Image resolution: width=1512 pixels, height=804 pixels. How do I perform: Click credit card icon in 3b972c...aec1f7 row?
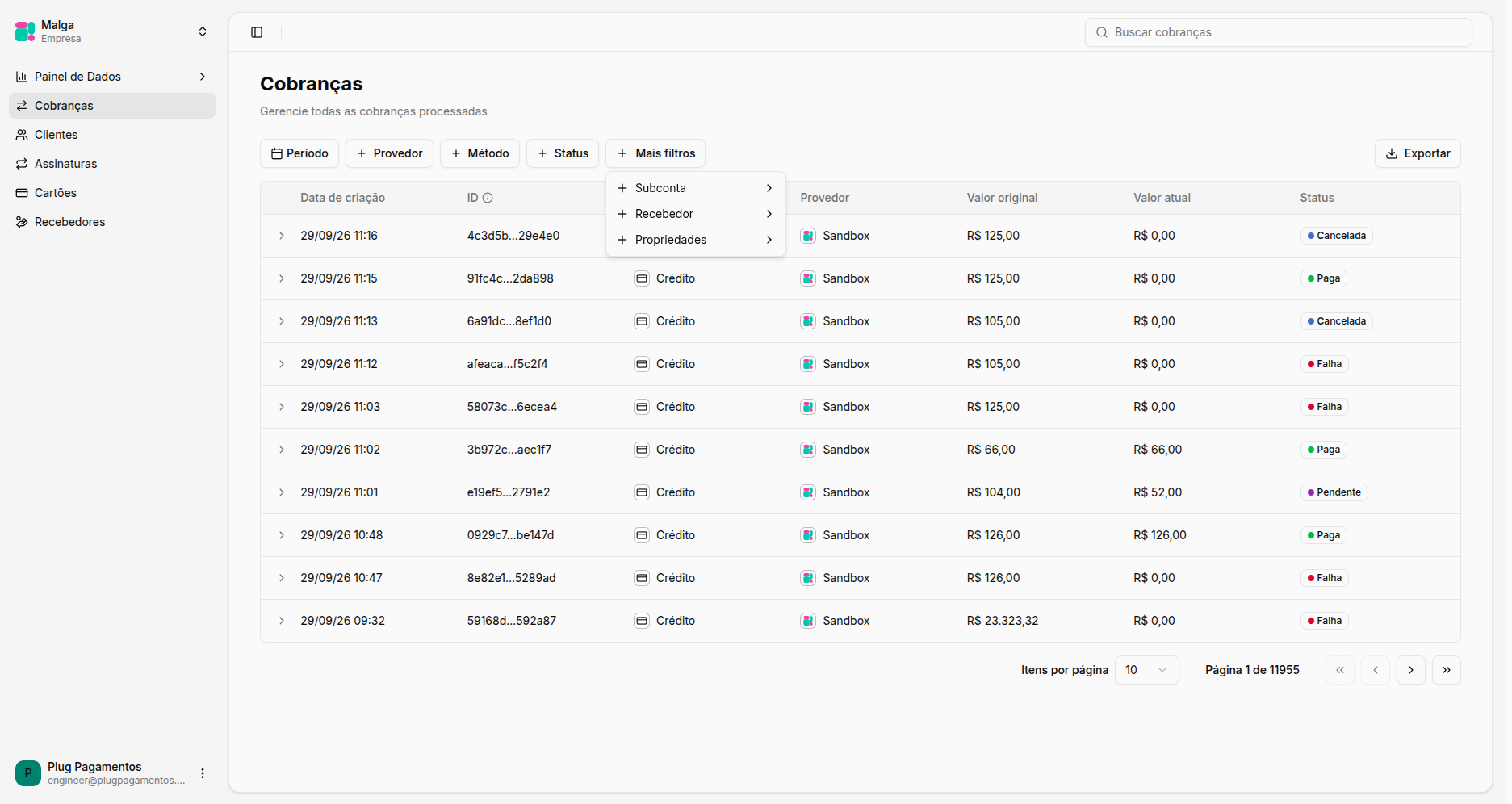(642, 450)
